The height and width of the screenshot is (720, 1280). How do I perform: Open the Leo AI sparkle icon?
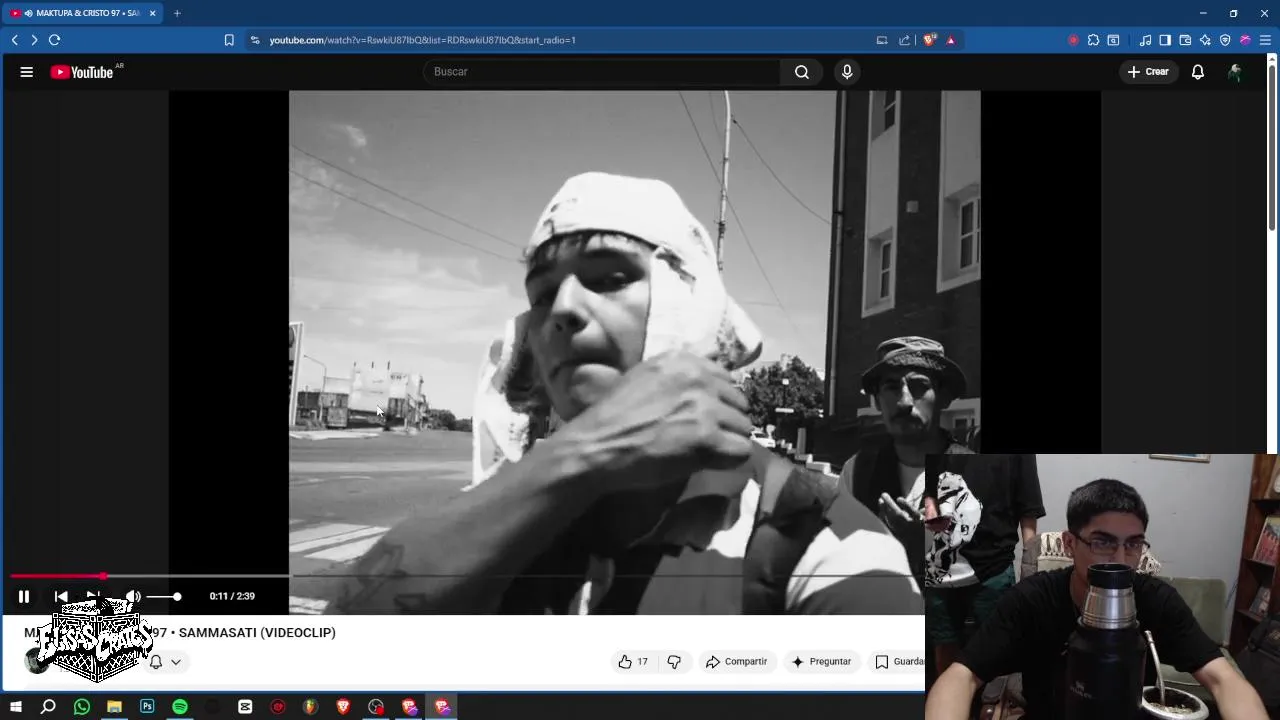coord(1205,40)
